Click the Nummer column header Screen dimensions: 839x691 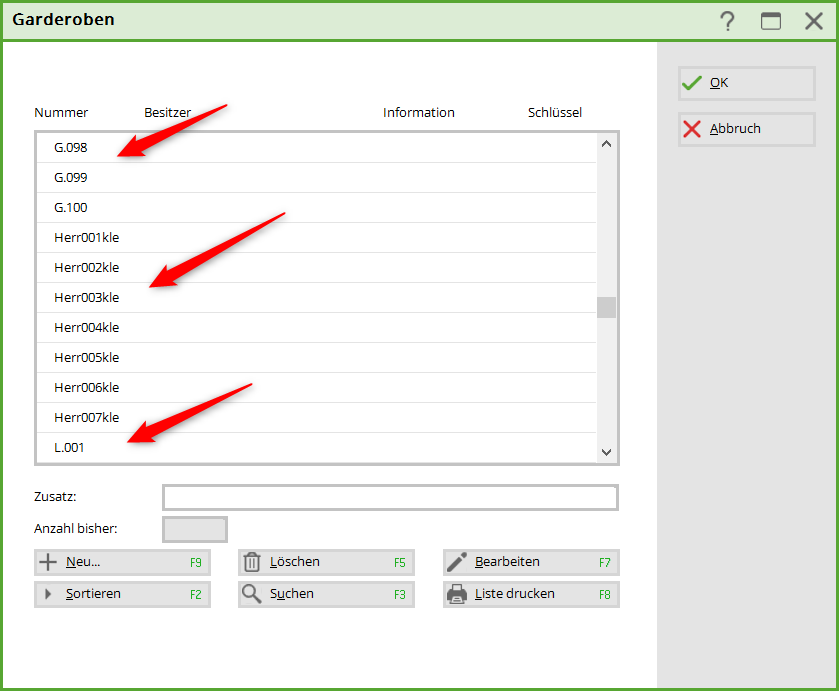coord(60,113)
